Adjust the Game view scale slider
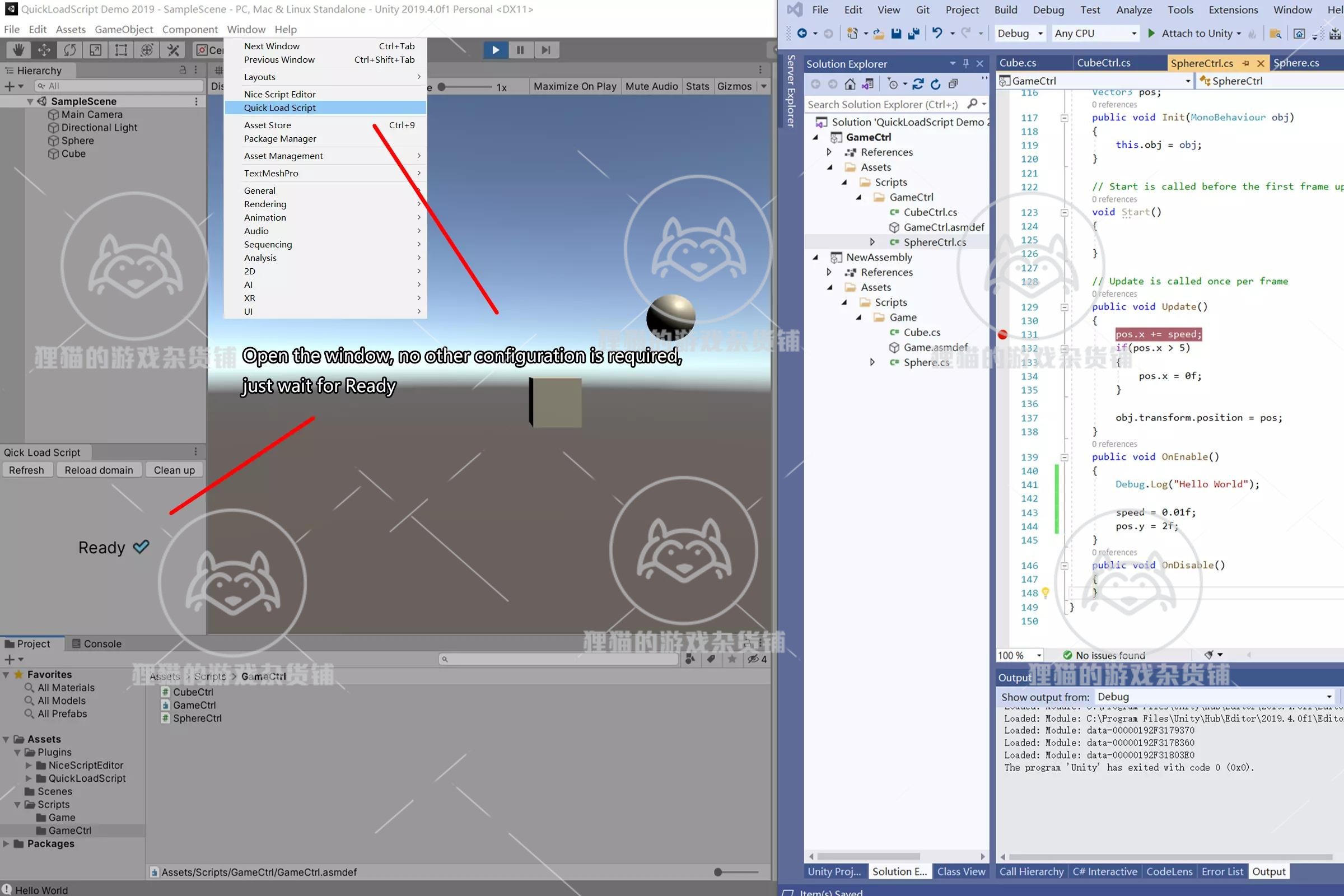The height and width of the screenshot is (896, 1344). point(442,87)
